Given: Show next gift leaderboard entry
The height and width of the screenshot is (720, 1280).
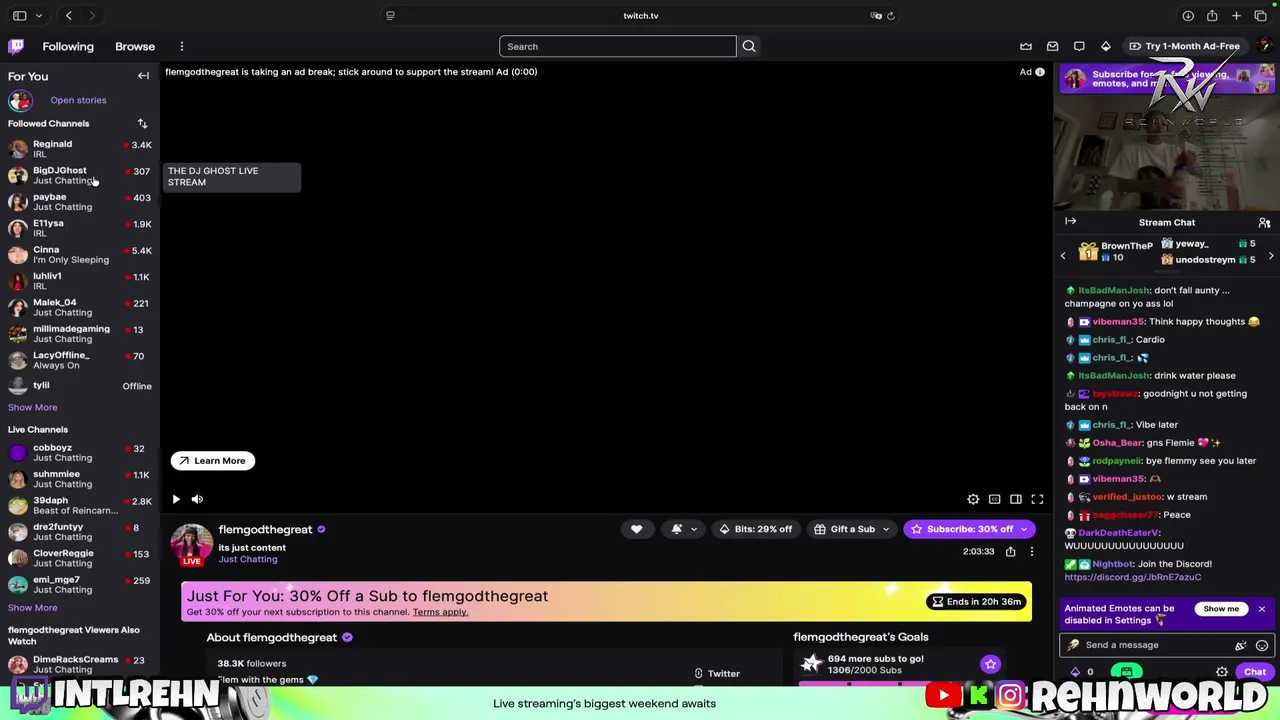Looking at the screenshot, I should pyautogui.click(x=1271, y=256).
